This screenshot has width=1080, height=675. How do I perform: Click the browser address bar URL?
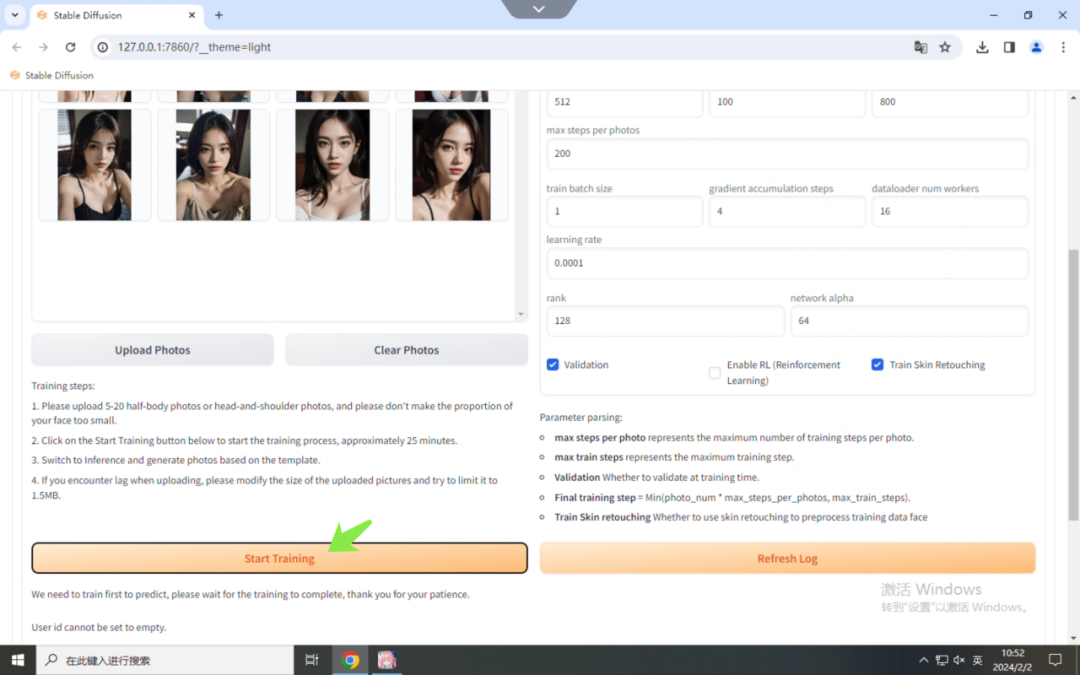[194, 47]
